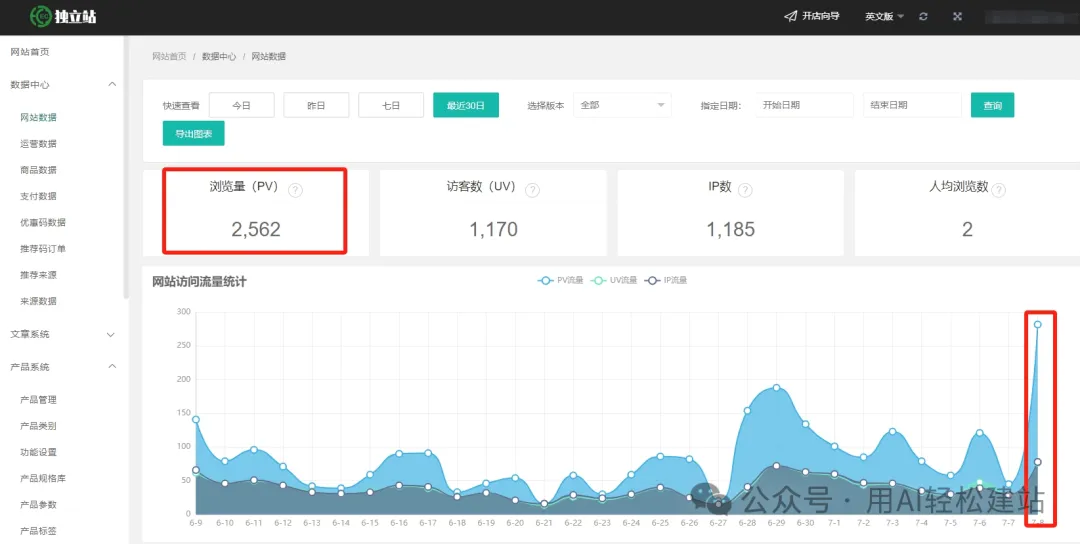Click the help icon next to 访客数（UV）
Viewport: 1080px width, 544px height.
coord(532,191)
